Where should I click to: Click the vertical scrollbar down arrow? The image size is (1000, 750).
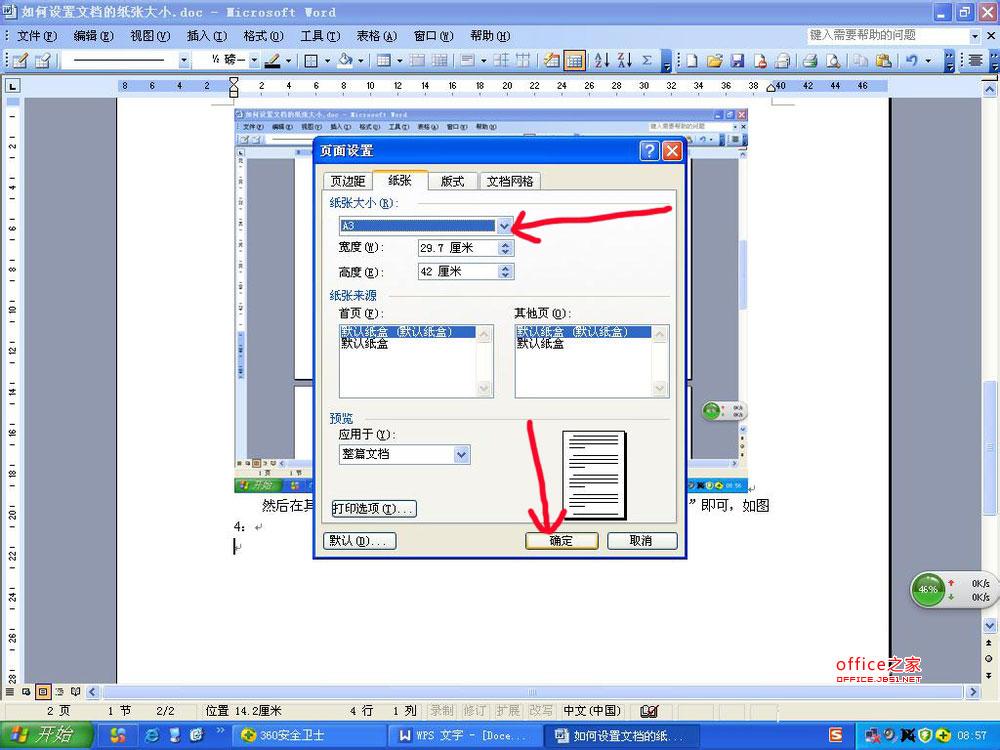(x=989, y=625)
